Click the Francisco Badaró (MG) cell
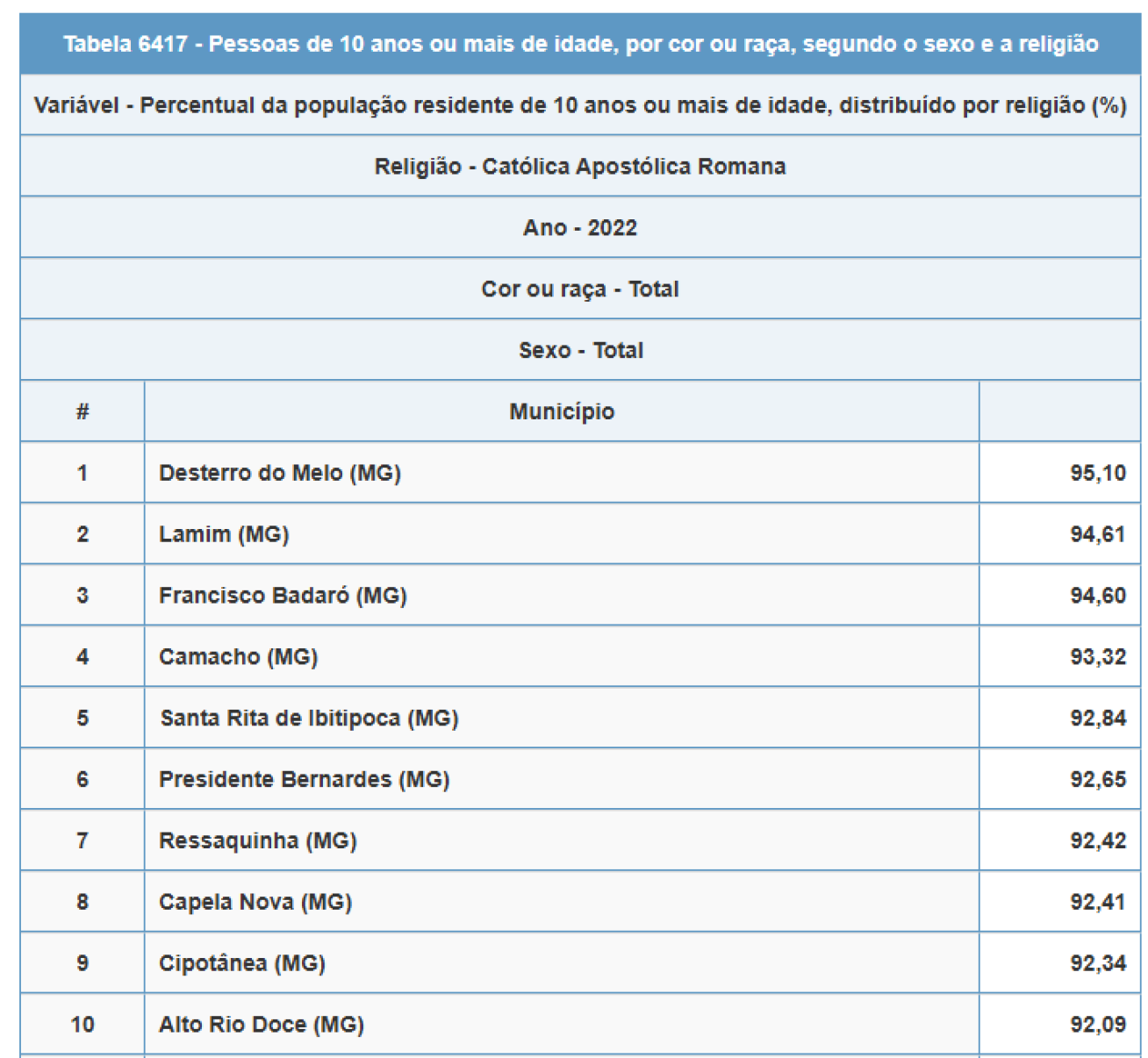Screen dimensions: 1148x1058 pyautogui.click(x=283, y=596)
